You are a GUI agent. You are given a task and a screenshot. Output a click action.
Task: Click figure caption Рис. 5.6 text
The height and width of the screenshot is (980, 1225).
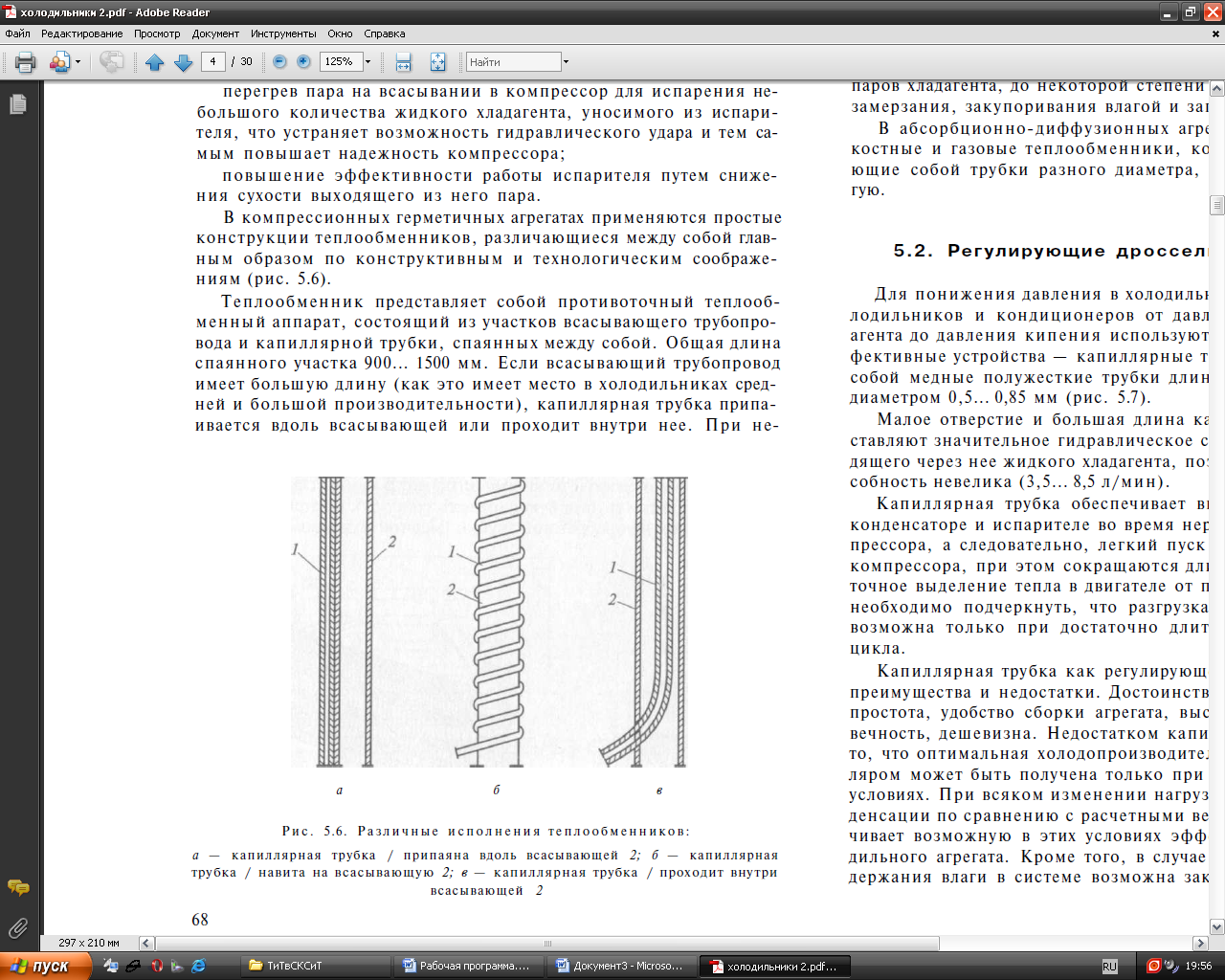point(485,831)
